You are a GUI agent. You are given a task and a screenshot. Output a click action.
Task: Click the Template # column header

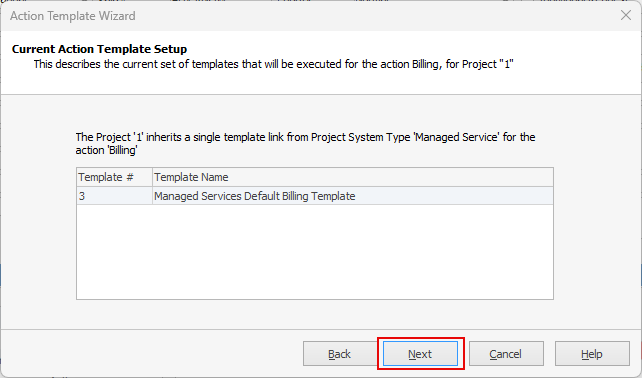pos(114,177)
